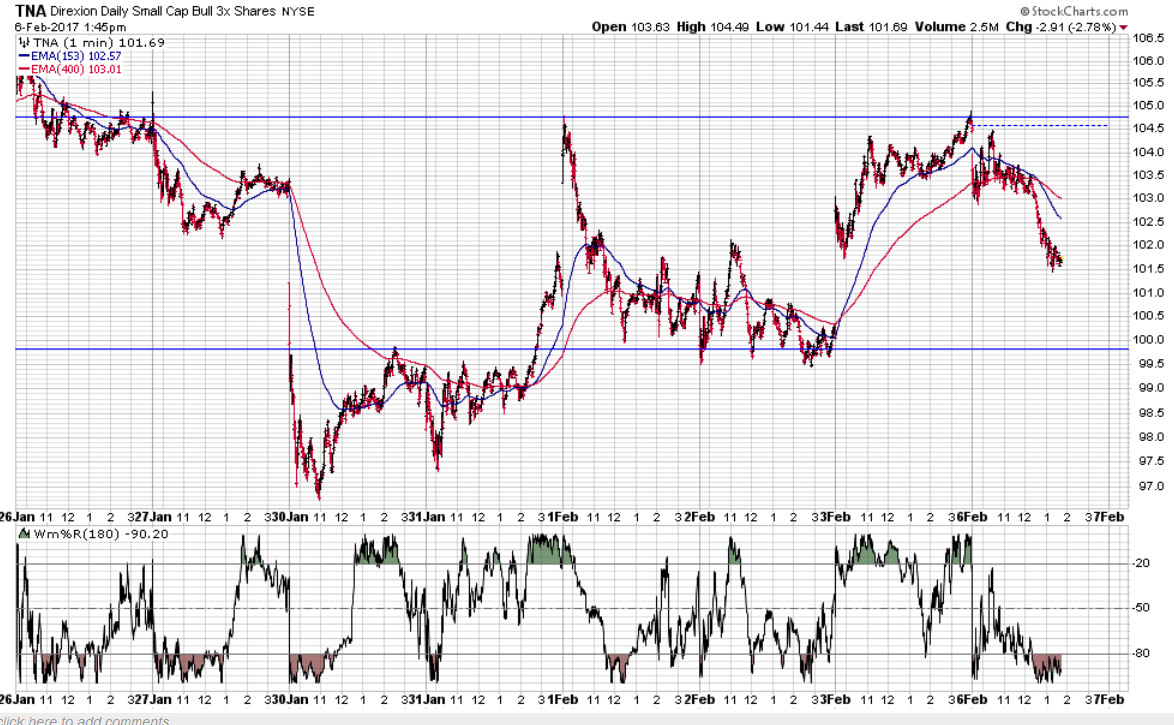Click the area icon beside Wm%R(180) label
Viewport: 1174px width, 725px height.
click(x=24, y=534)
